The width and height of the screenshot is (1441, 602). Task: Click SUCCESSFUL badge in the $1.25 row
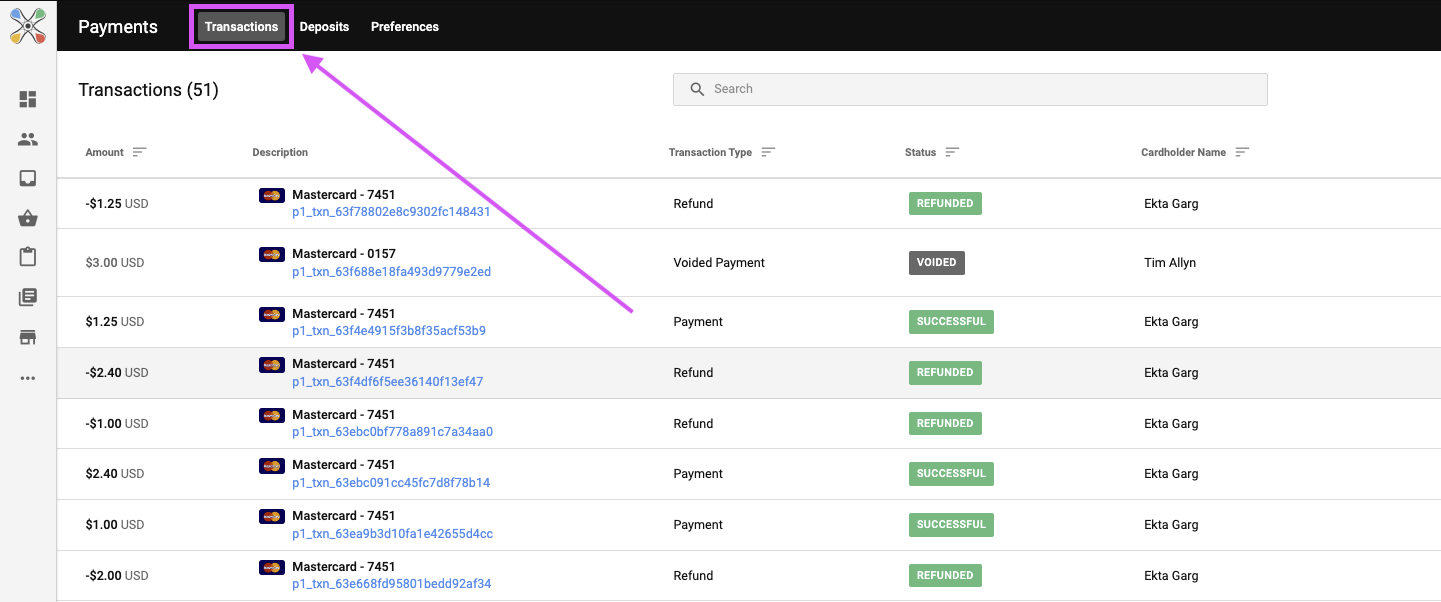pyautogui.click(x=951, y=322)
